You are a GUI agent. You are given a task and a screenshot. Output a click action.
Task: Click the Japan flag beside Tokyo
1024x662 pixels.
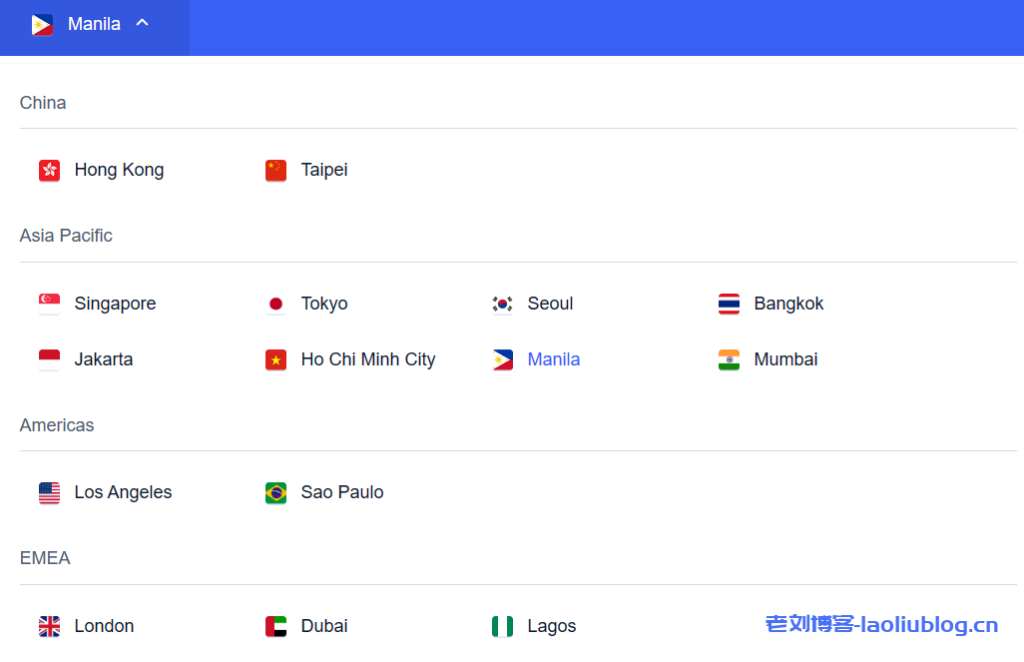[x=276, y=304]
